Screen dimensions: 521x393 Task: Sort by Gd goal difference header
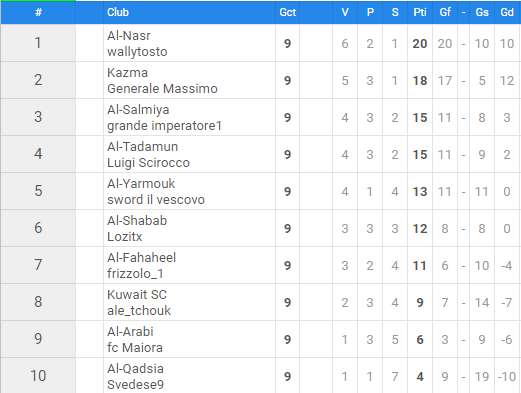507,12
